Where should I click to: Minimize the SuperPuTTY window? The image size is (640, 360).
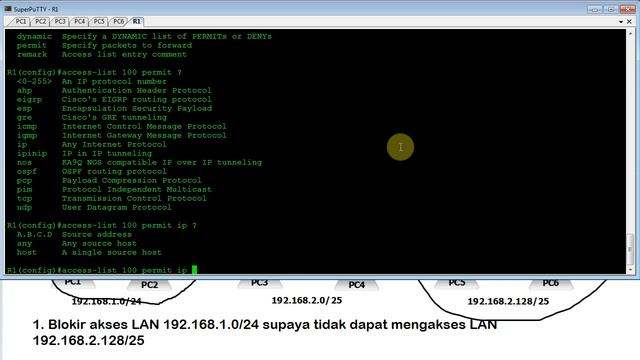pos(594,9)
